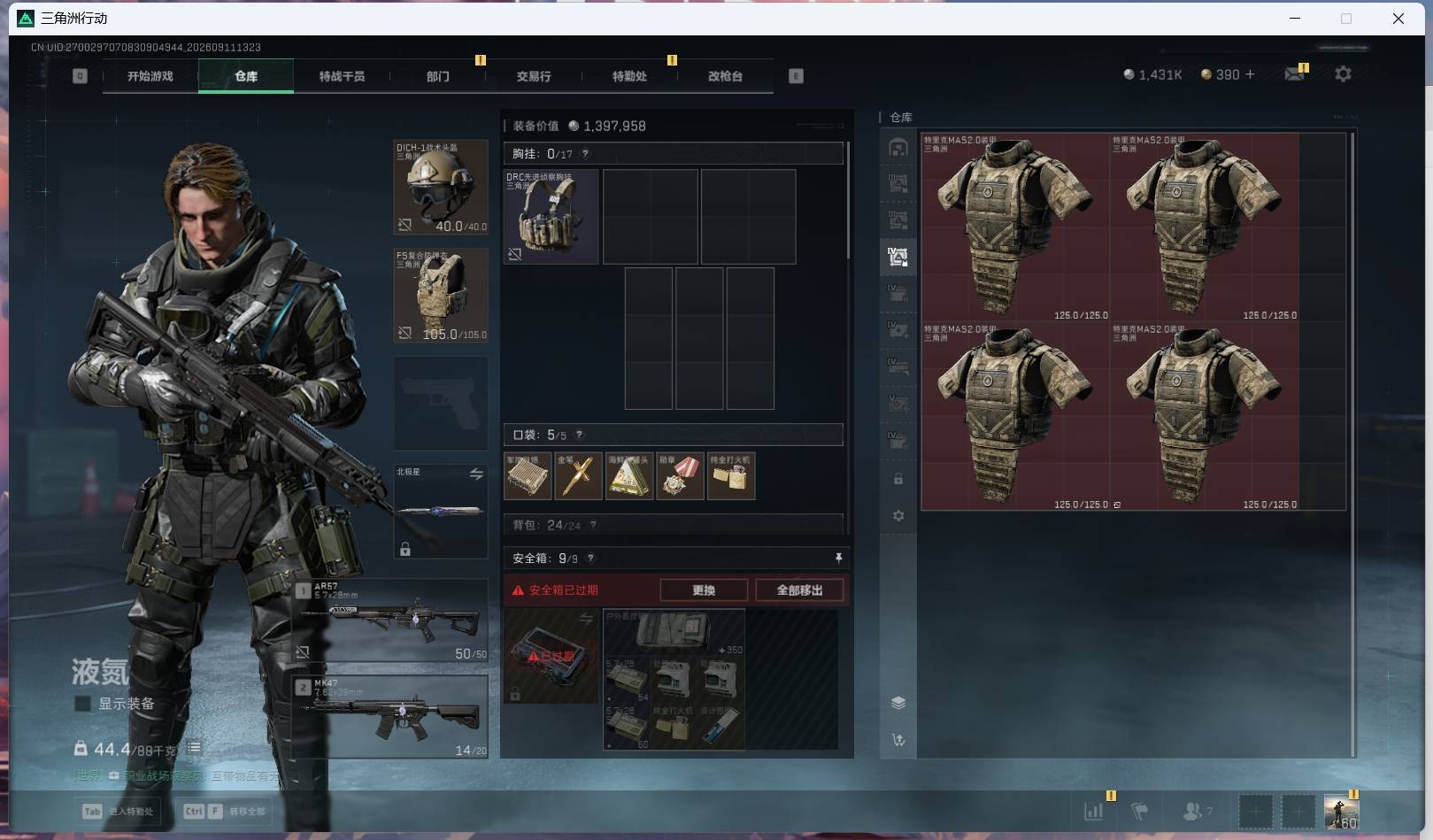This screenshot has height=840, width=1433.
Task: Select the 设计图纸 blueprint in safe box
Action: click(721, 727)
